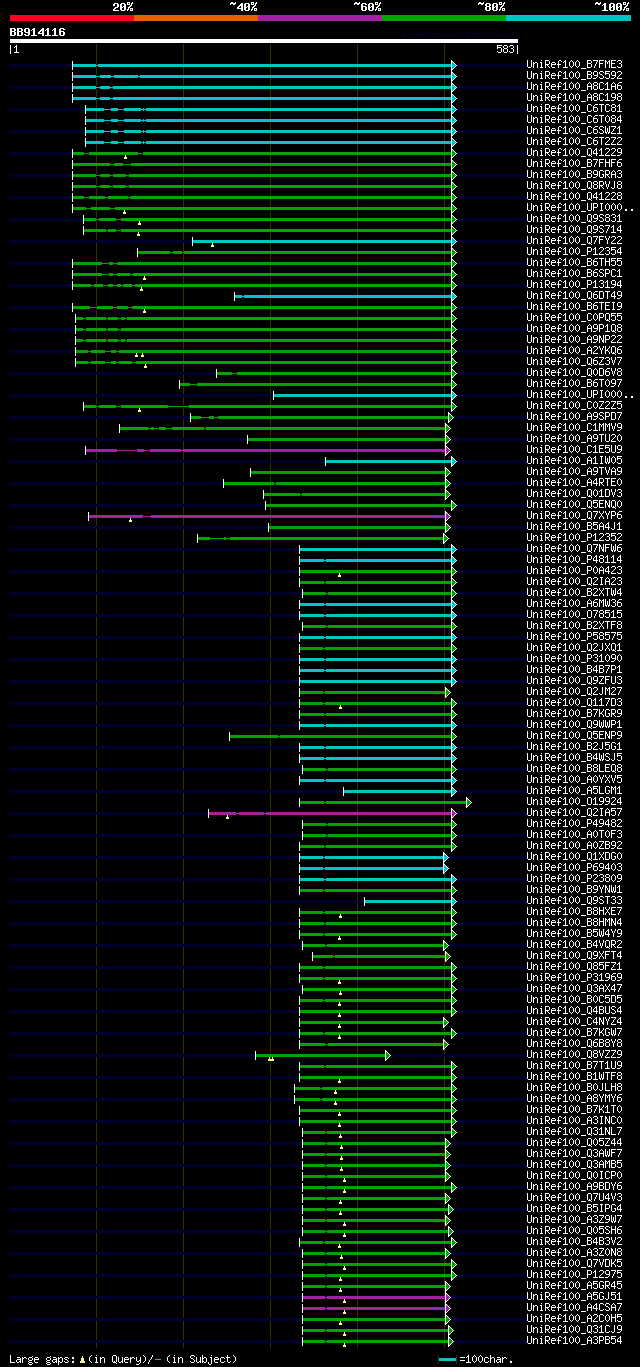Click the UniRef100_Q9S714 label
This screenshot has height=1367, width=640.
(x=574, y=230)
